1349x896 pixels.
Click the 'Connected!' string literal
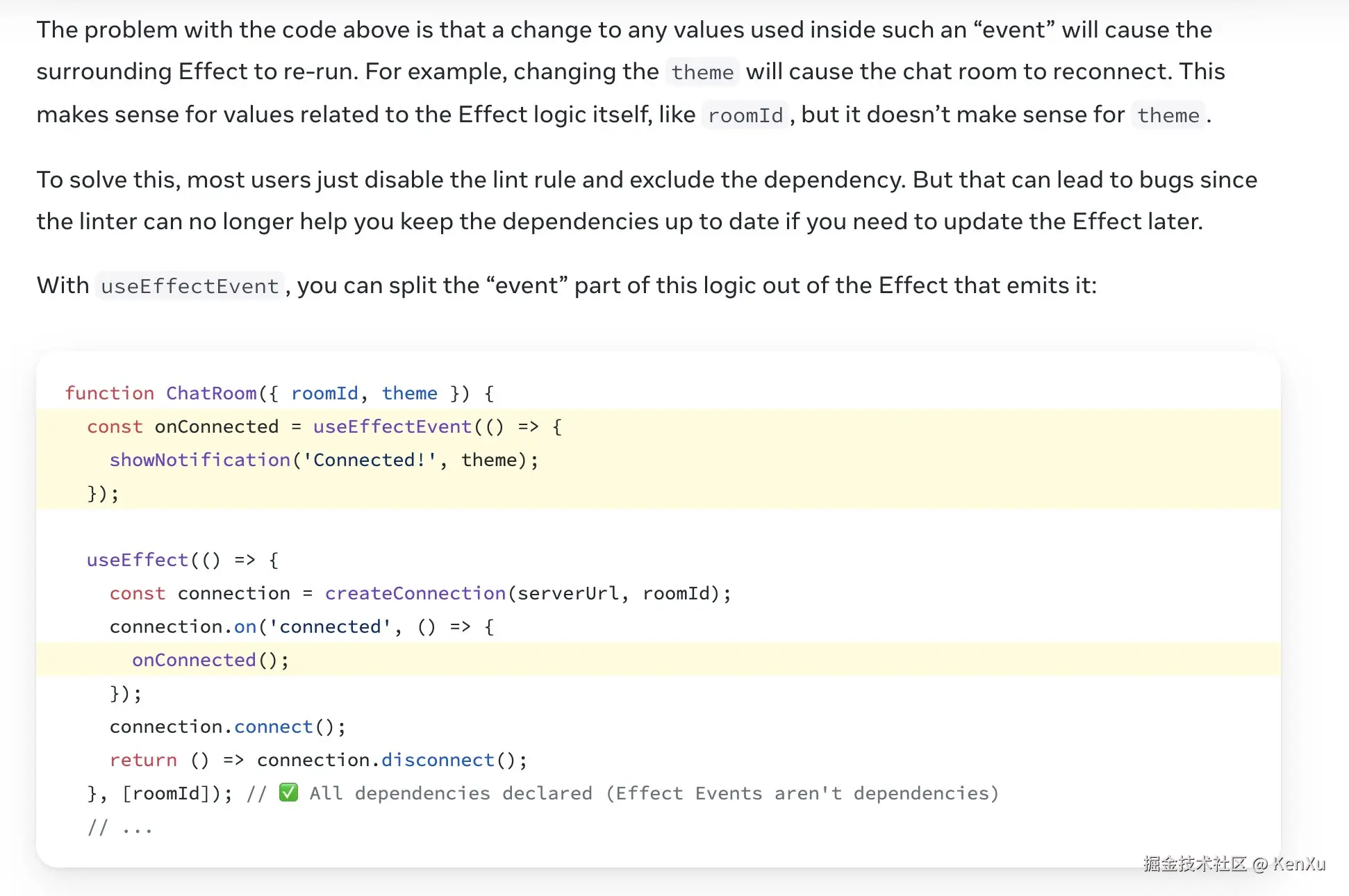(370, 460)
